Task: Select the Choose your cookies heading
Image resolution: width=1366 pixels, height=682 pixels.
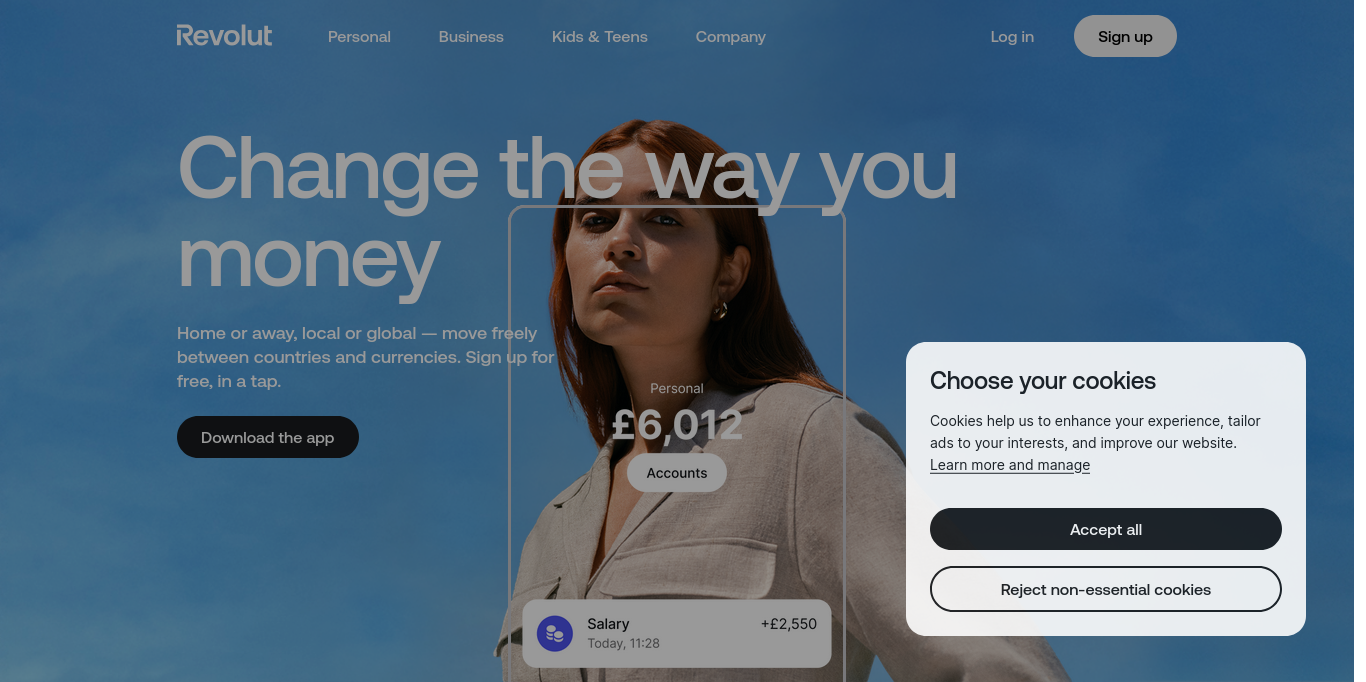Action: [1043, 381]
